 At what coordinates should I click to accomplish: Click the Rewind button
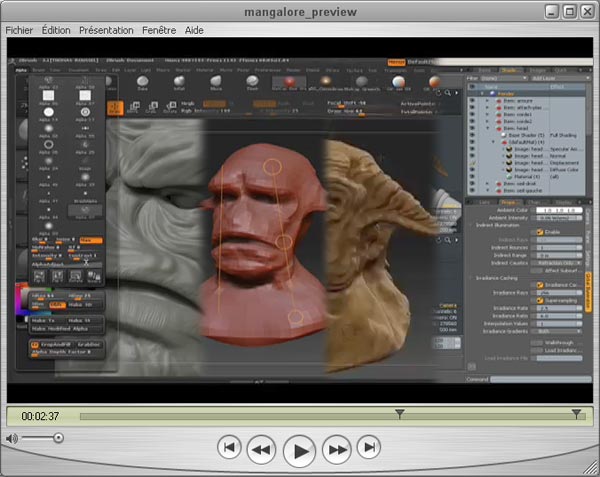261,449
